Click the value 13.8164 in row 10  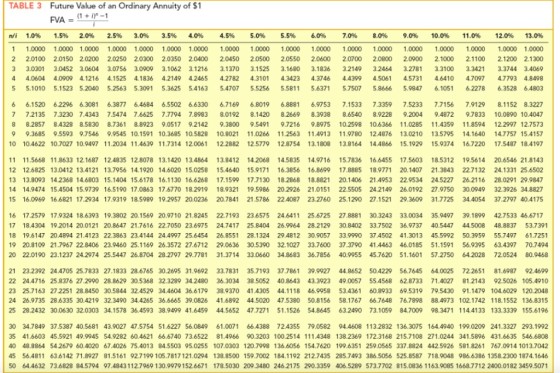point(350,144)
